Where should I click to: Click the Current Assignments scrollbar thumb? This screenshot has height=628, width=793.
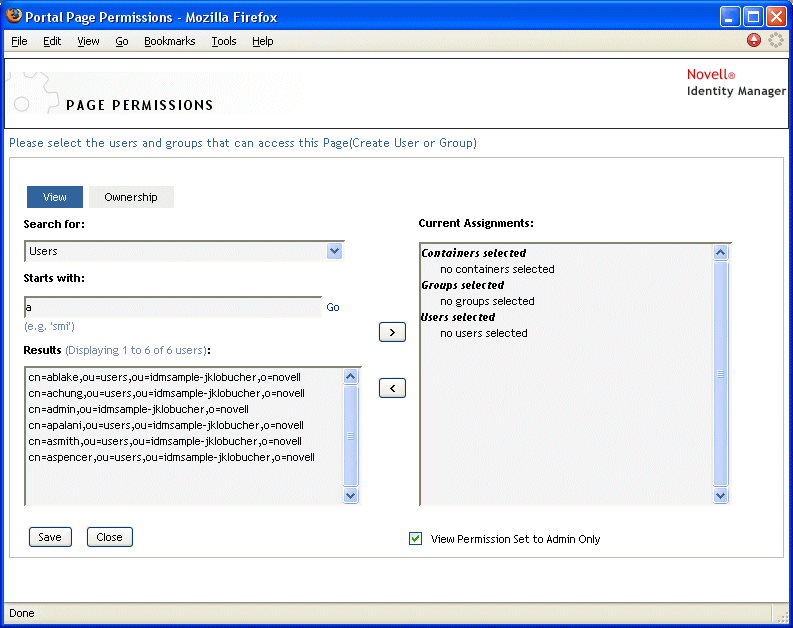[721, 374]
